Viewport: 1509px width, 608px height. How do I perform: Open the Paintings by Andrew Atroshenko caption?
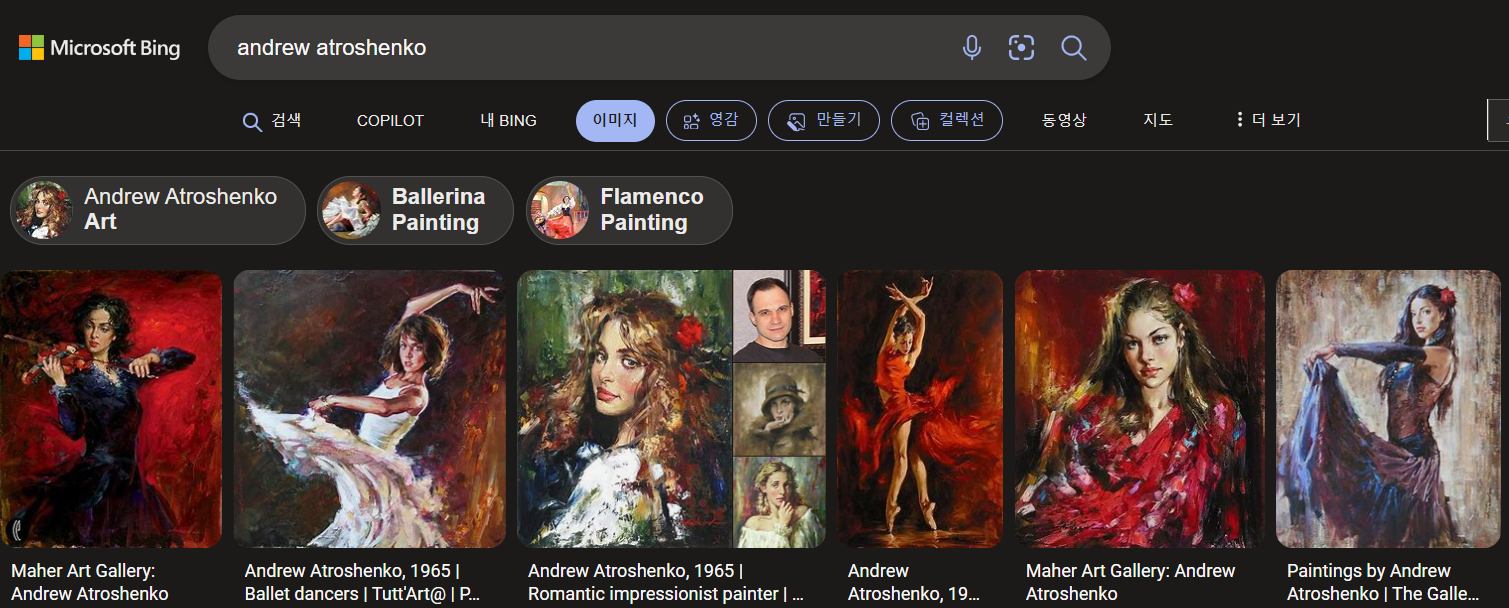click(1382, 583)
